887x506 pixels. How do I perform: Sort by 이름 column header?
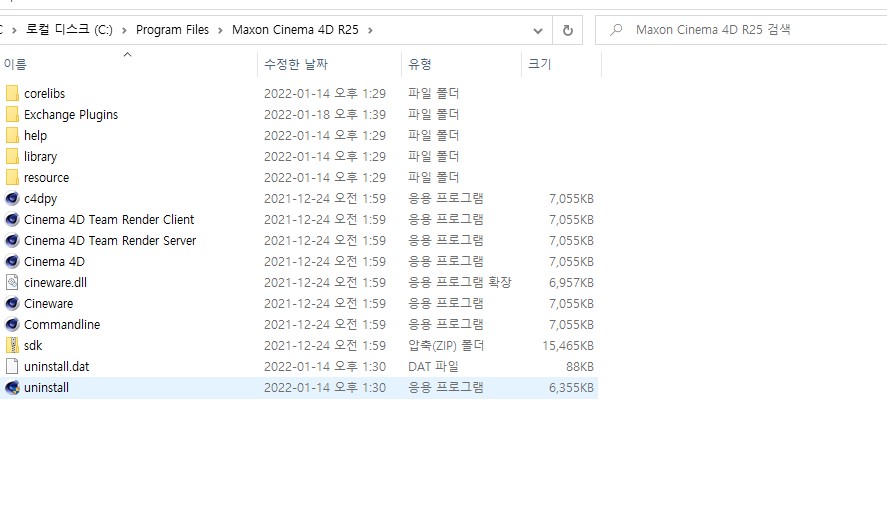(x=129, y=64)
